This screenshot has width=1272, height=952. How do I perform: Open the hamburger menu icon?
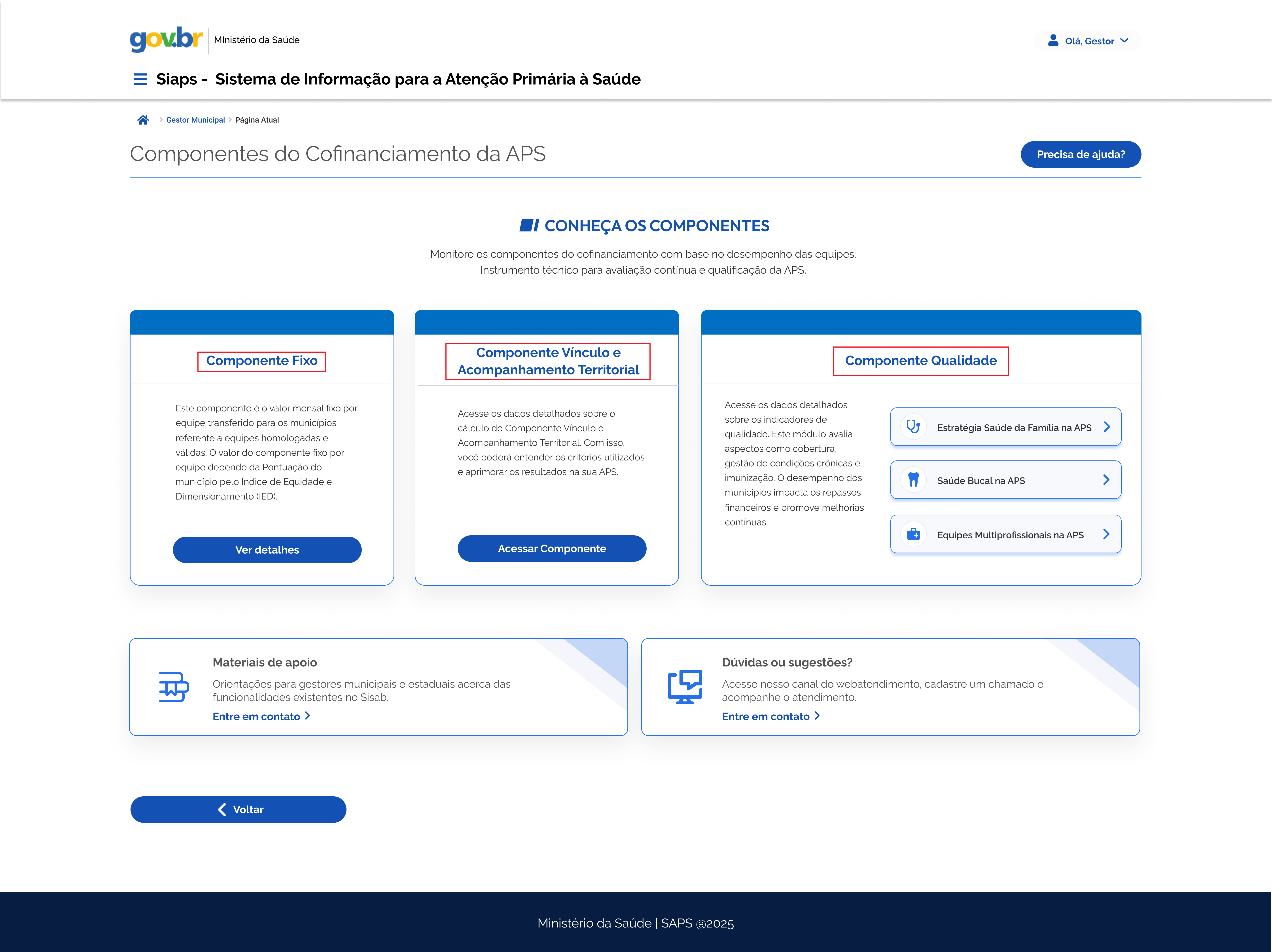(140, 79)
